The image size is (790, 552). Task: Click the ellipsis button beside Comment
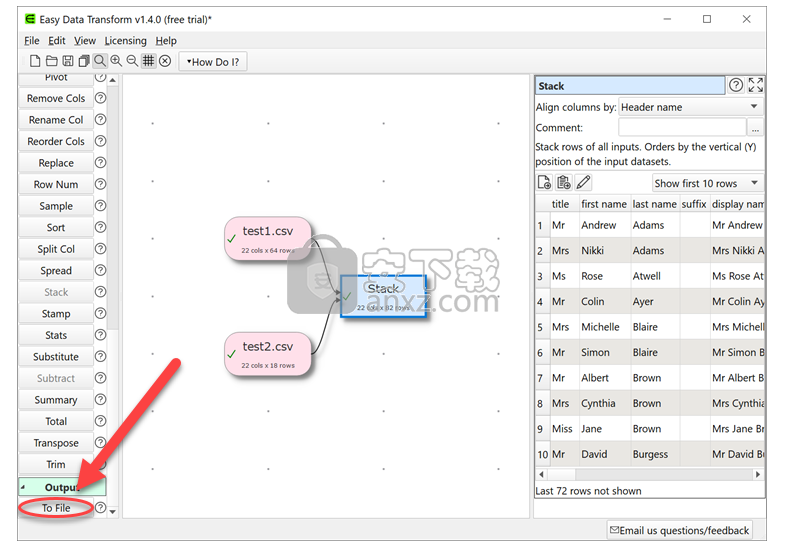tap(755, 128)
